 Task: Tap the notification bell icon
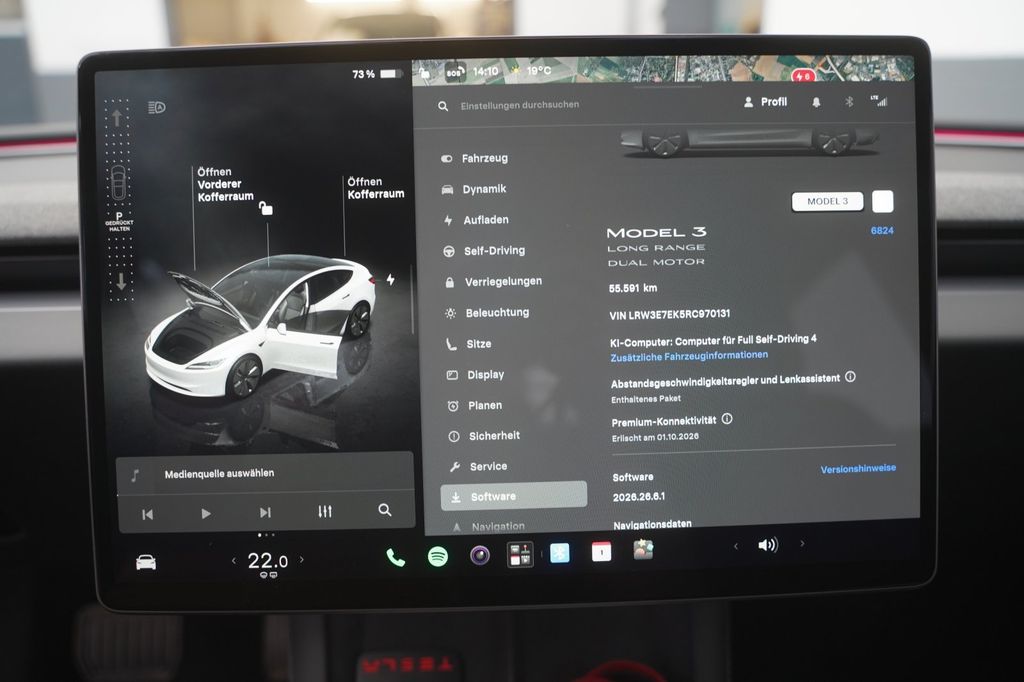point(816,102)
